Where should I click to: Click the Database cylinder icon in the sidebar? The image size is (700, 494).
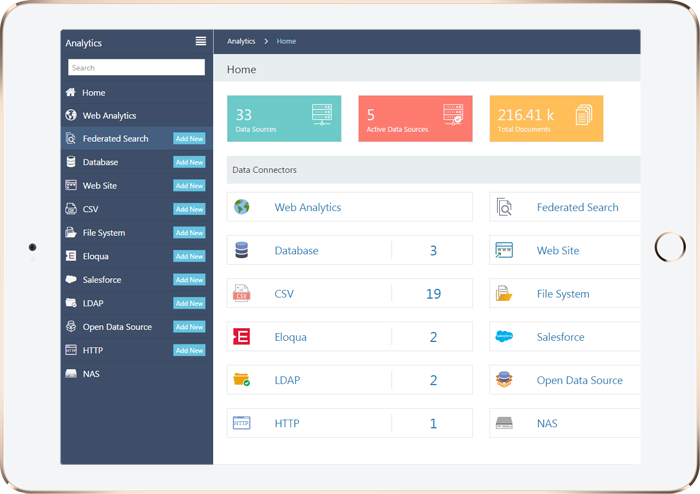point(71,162)
